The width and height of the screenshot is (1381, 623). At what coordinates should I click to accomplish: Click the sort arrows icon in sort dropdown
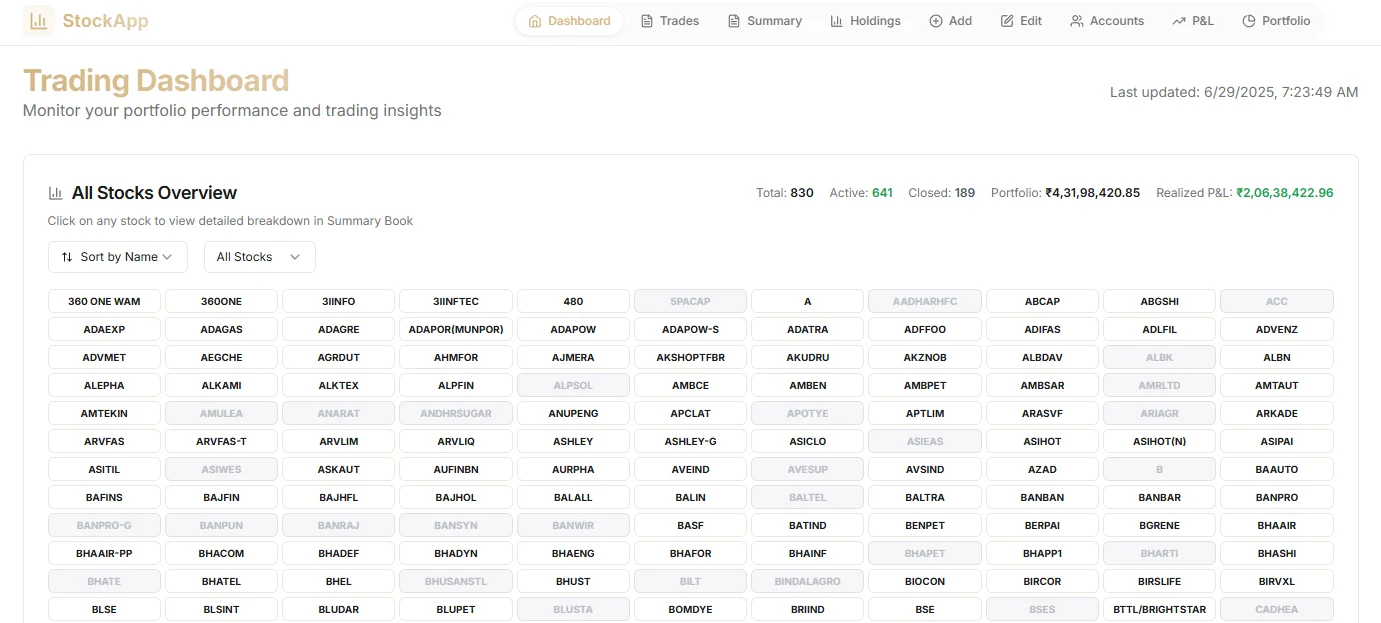(x=67, y=257)
